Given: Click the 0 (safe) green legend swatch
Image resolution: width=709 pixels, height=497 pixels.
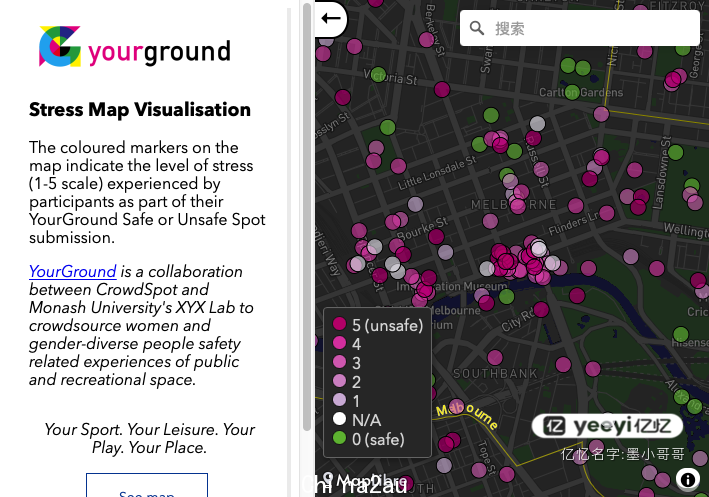Looking at the screenshot, I should pos(340,438).
